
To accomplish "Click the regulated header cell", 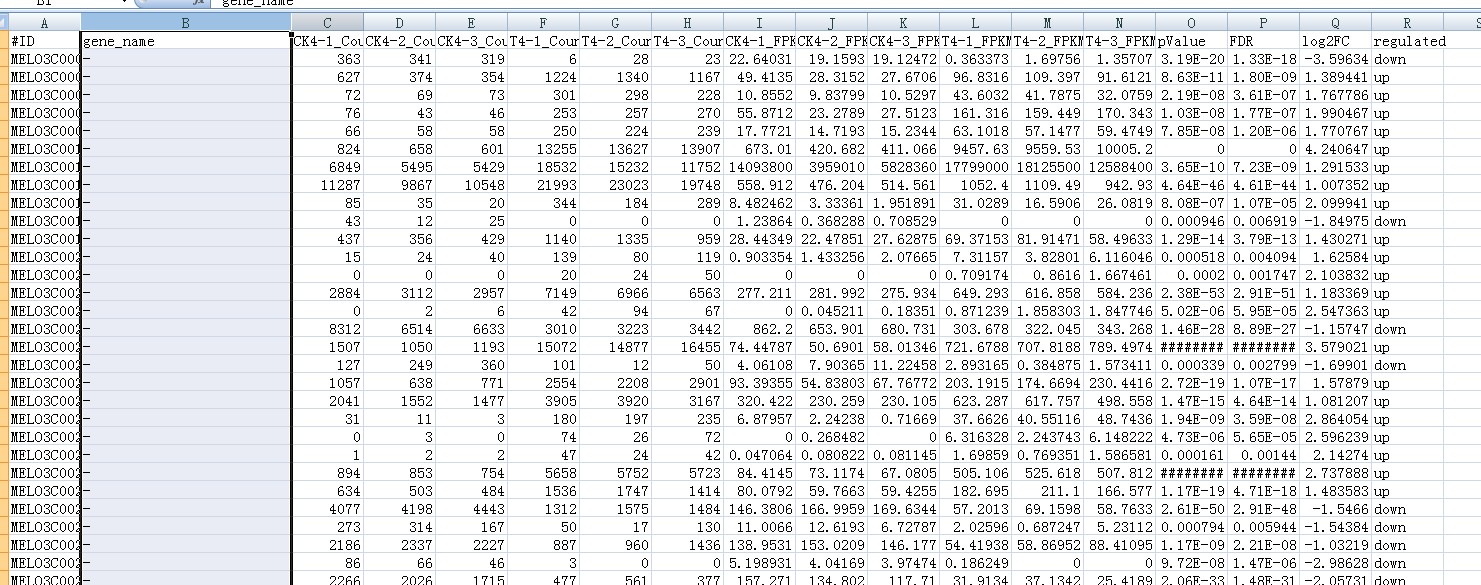I will click(x=1407, y=41).
